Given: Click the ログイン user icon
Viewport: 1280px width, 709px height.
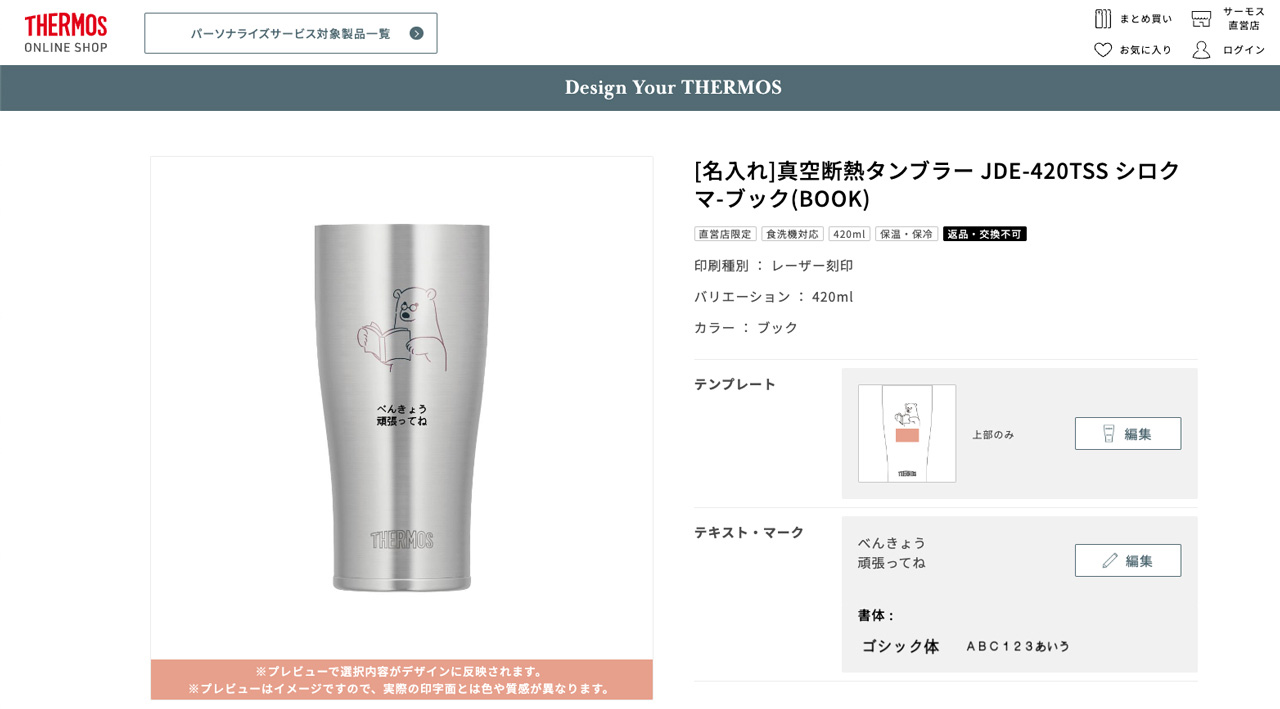Looking at the screenshot, I should (x=1201, y=50).
